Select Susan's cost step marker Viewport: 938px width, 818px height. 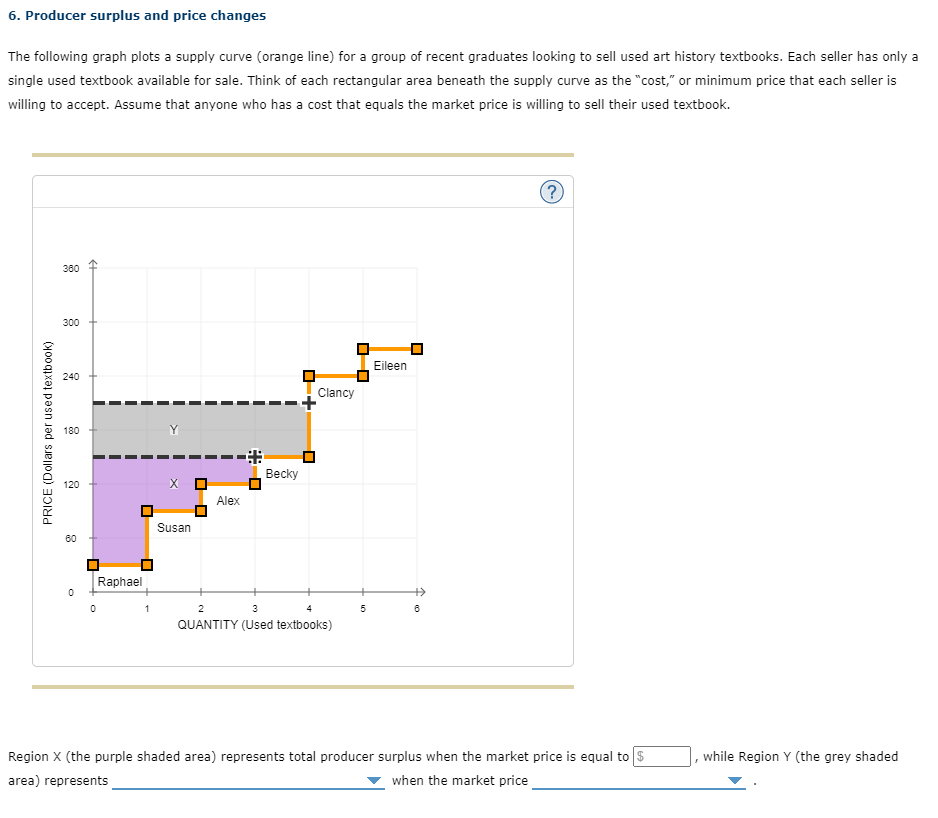coord(147,510)
